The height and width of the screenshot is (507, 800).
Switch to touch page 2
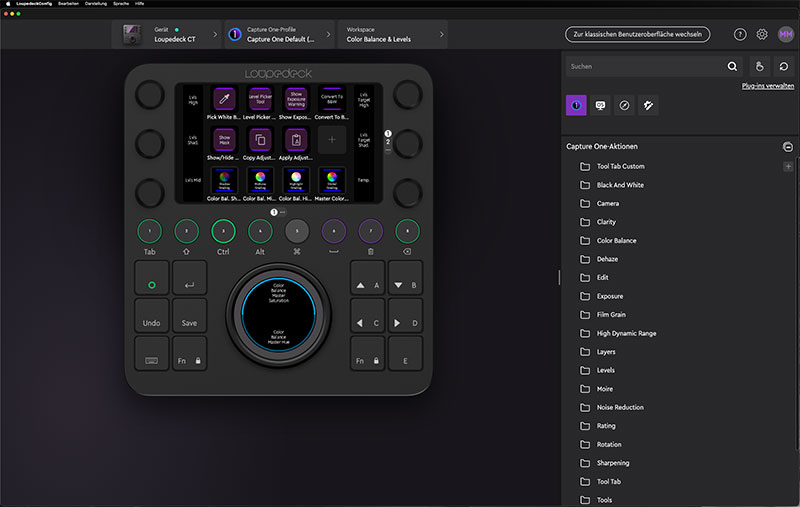(x=388, y=142)
